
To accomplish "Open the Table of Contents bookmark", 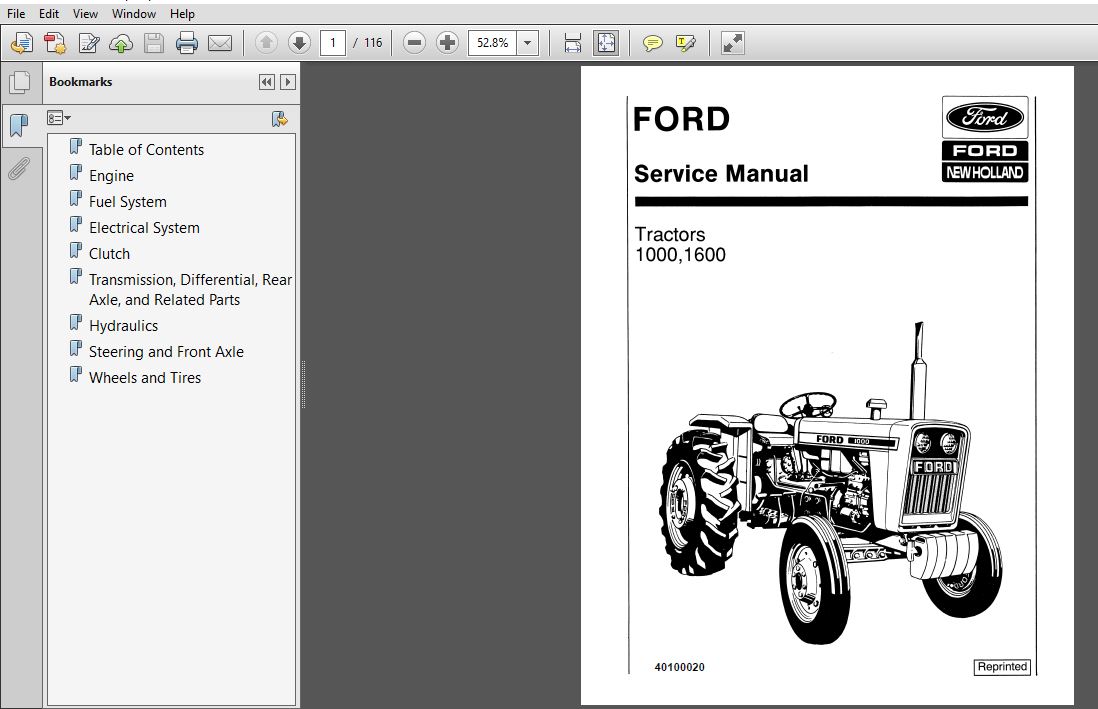I will 146,149.
